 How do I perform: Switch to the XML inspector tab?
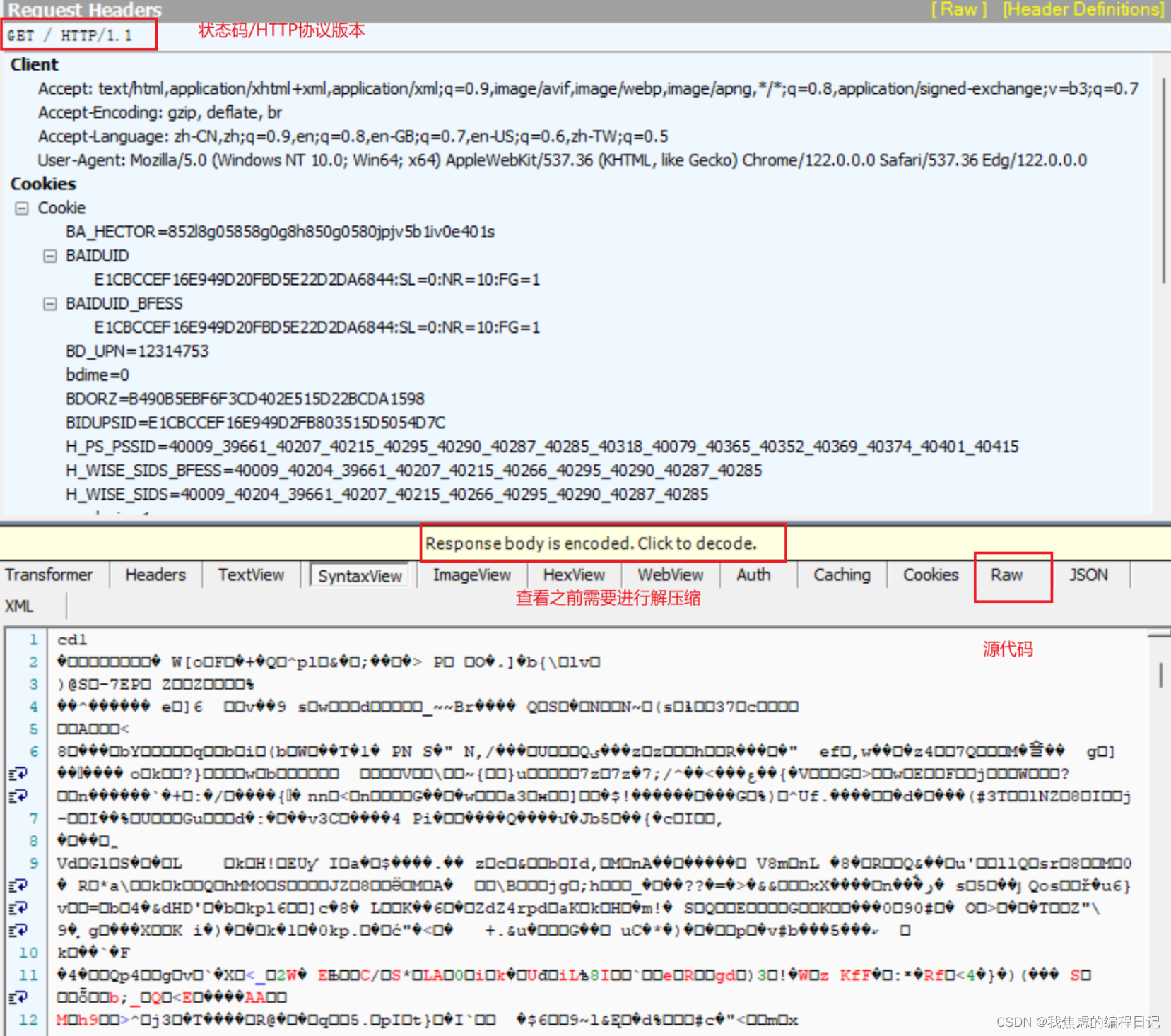coord(19,606)
